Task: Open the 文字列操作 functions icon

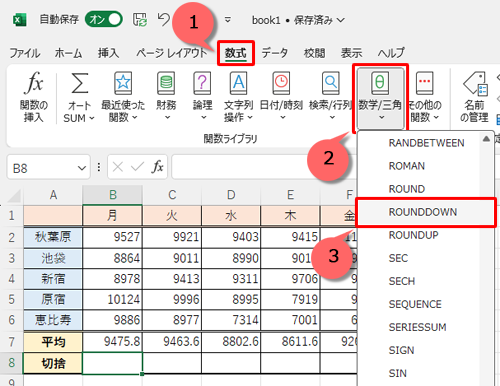Action: [x=239, y=83]
